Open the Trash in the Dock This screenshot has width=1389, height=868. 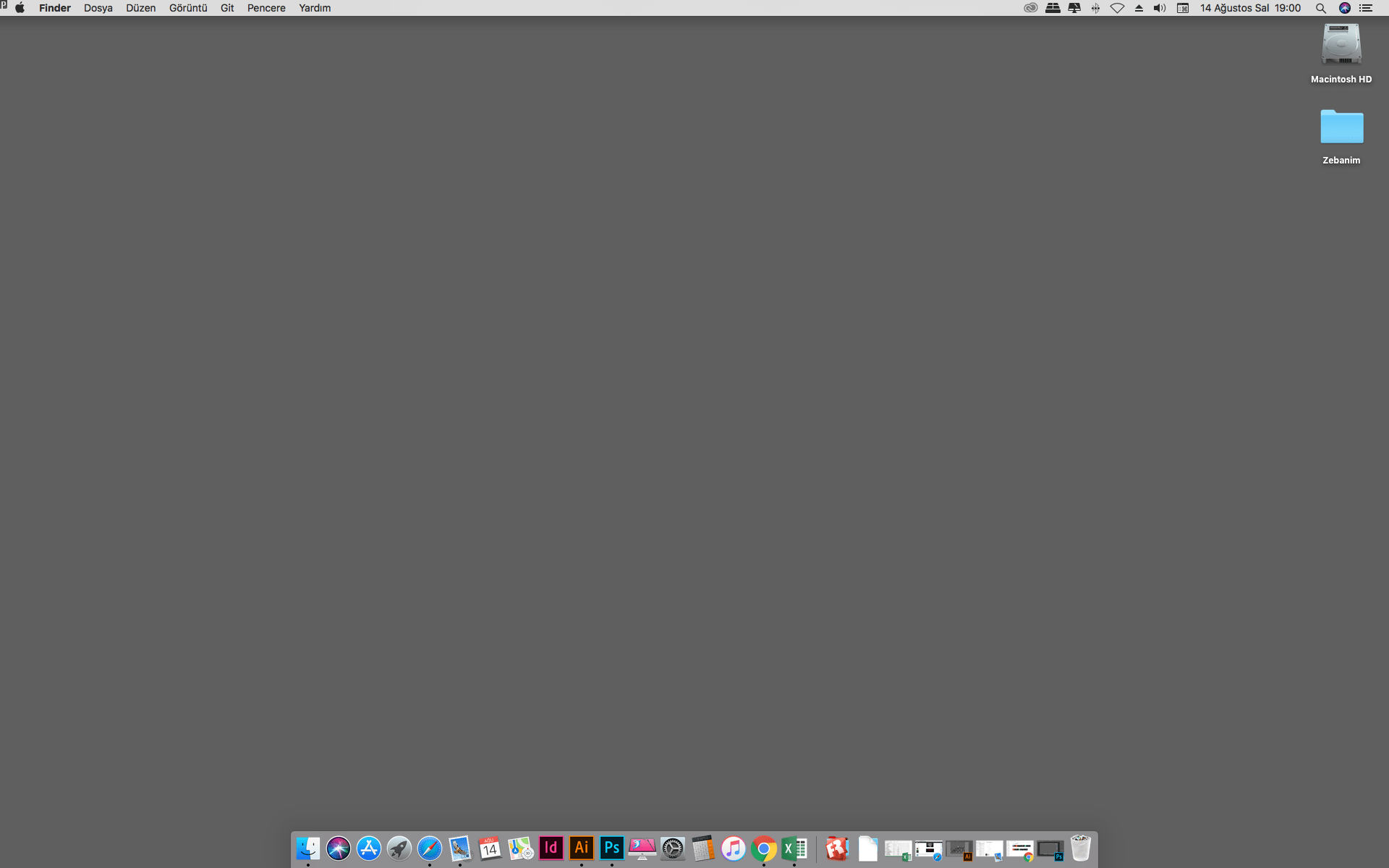(x=1081, y=848)
